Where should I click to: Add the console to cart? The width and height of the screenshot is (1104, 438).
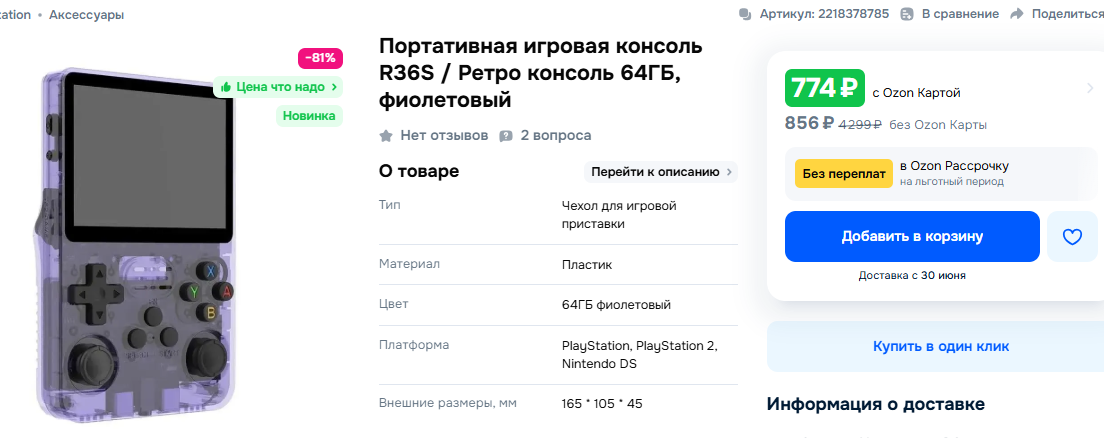pyautogui.click(x=911, y=237)
